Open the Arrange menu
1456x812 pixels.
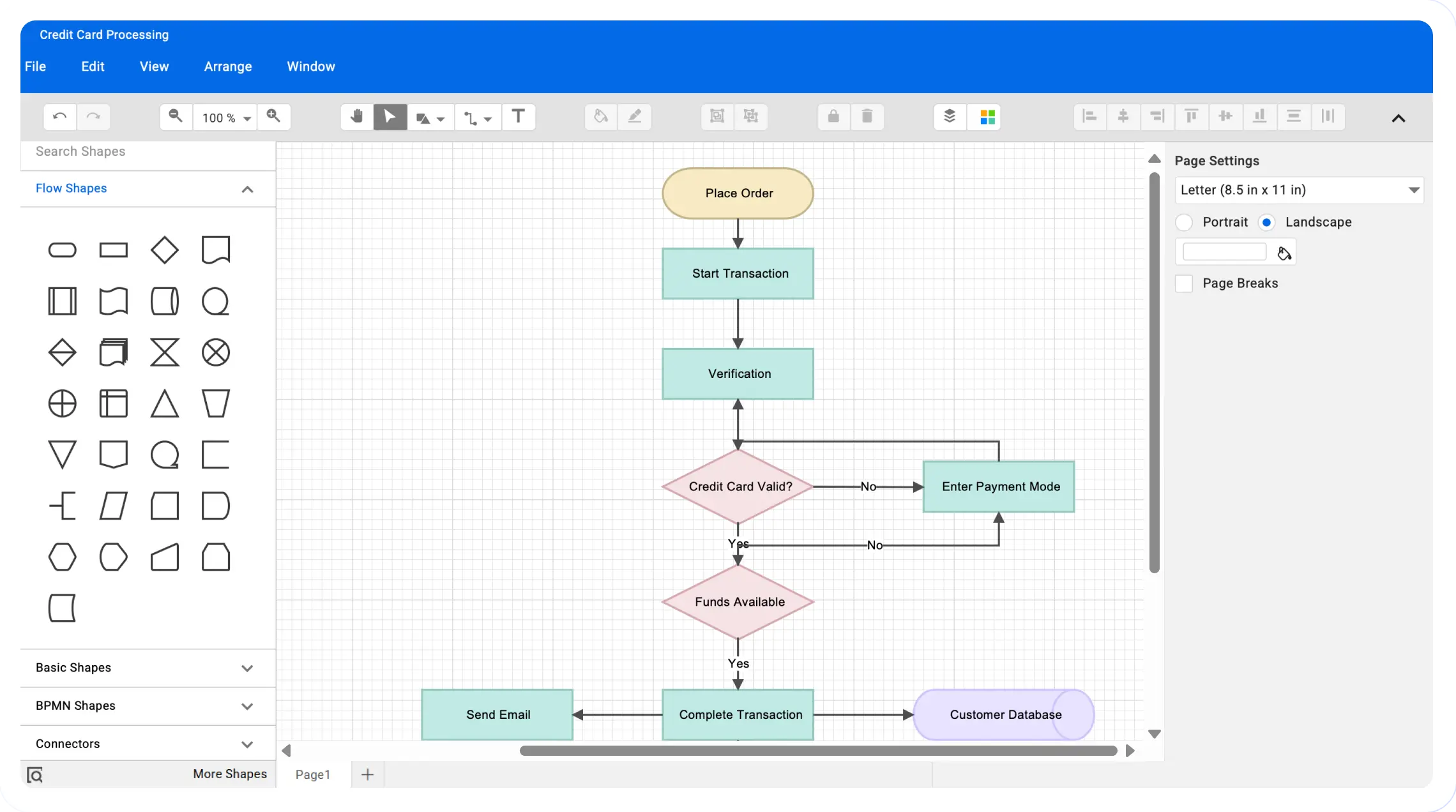click(228, 66)
